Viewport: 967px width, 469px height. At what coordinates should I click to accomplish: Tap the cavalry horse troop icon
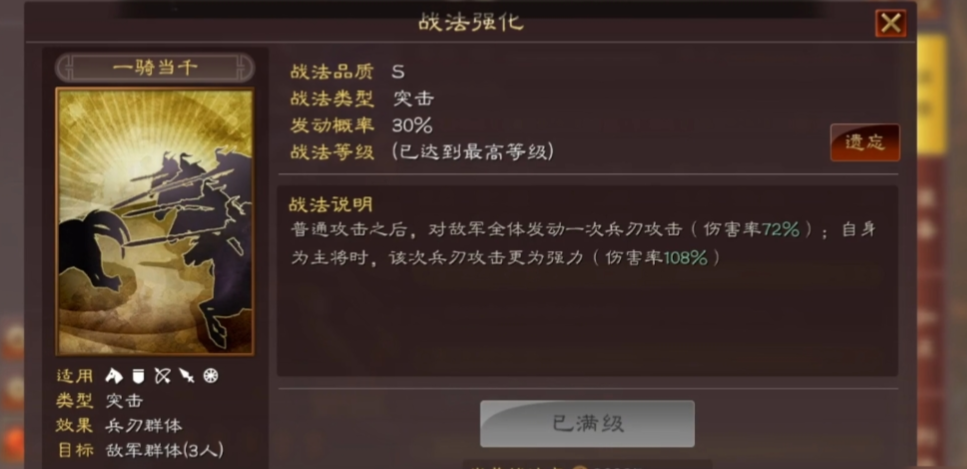pyautogui.click(x=114, y=376)
